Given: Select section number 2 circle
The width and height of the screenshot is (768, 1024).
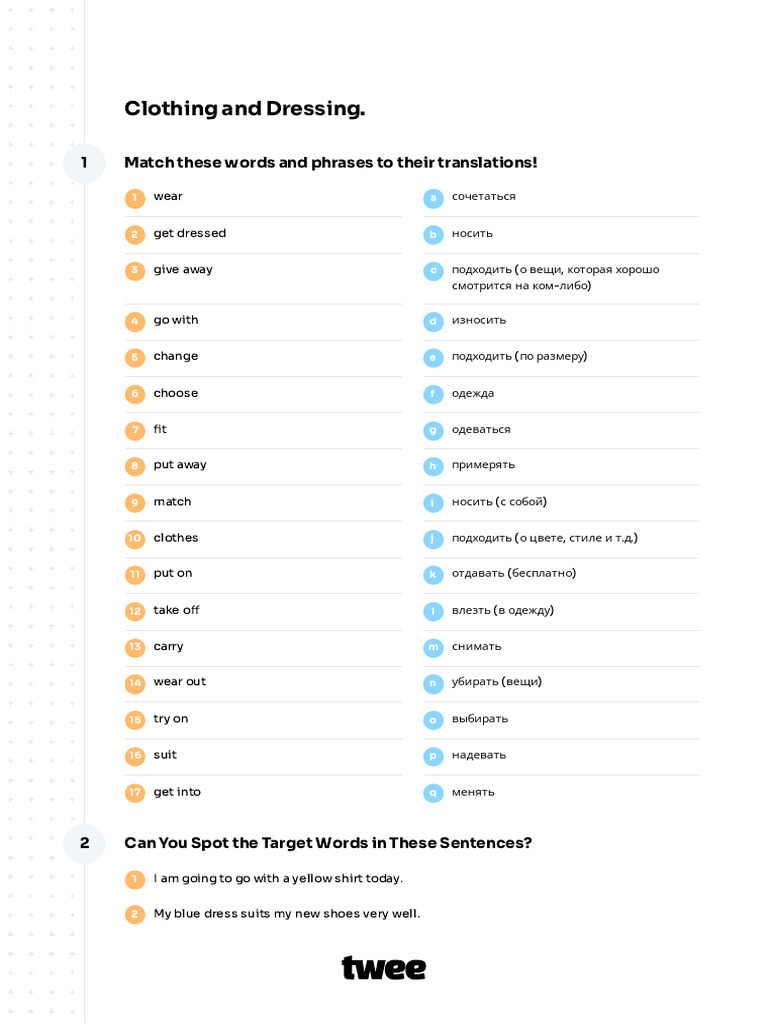Looking at the screenshot, I should [x=84, y=843].
